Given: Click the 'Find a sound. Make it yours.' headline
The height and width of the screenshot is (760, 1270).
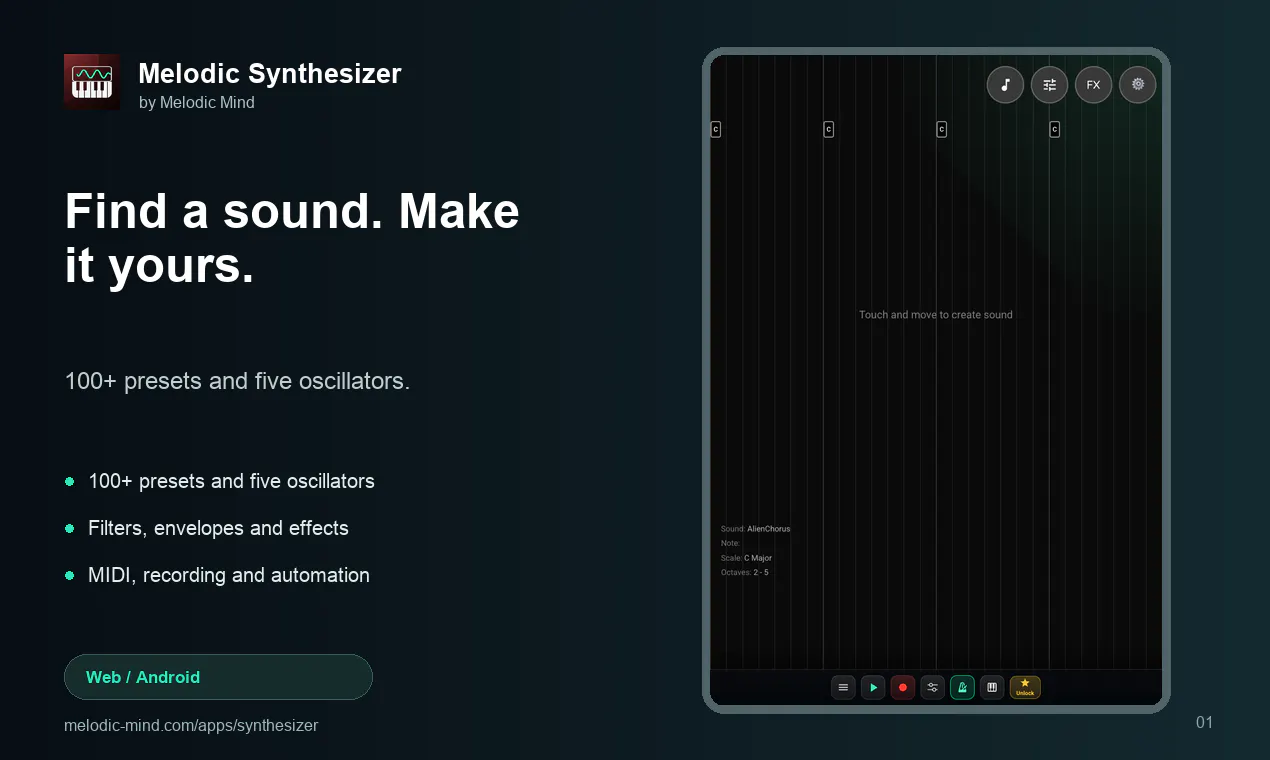Looking at the screenshot, I should point(292,238).
